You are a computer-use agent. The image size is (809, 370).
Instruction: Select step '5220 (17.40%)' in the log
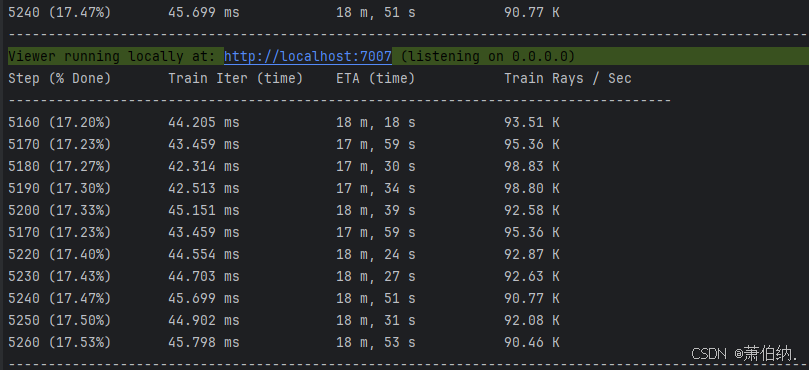click(x=59, y=254)
